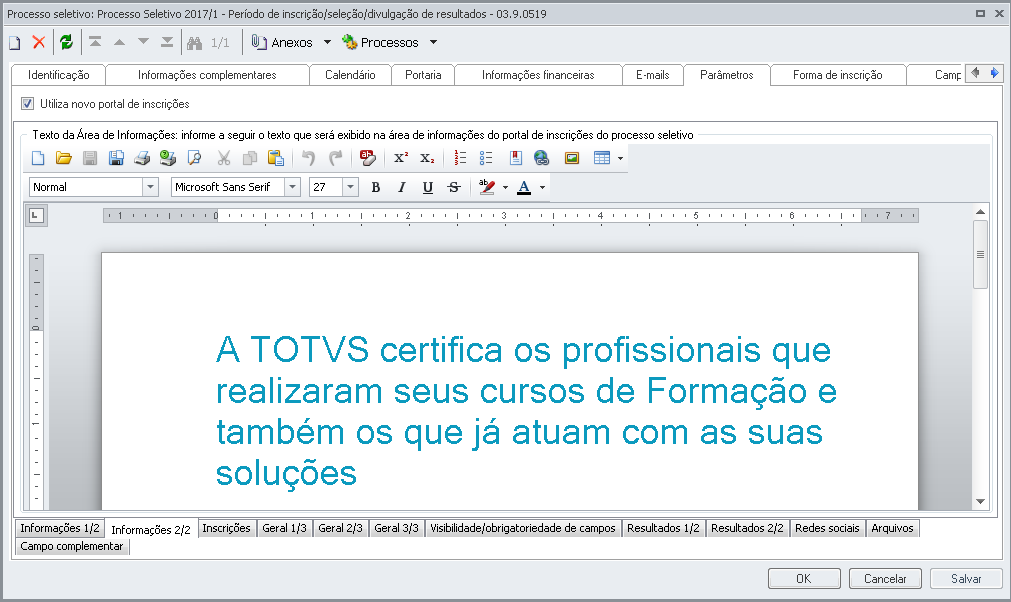
Task: Click the quick print icon with green mark
Action: [168, 158]
